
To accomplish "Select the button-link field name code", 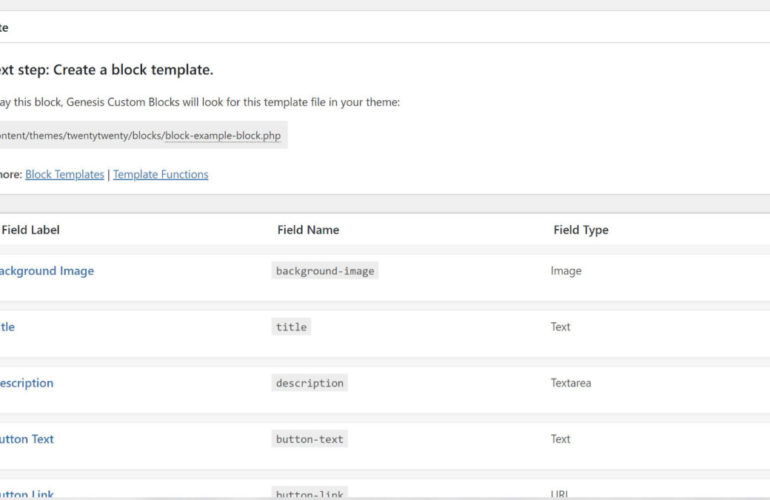I will 309,493.
